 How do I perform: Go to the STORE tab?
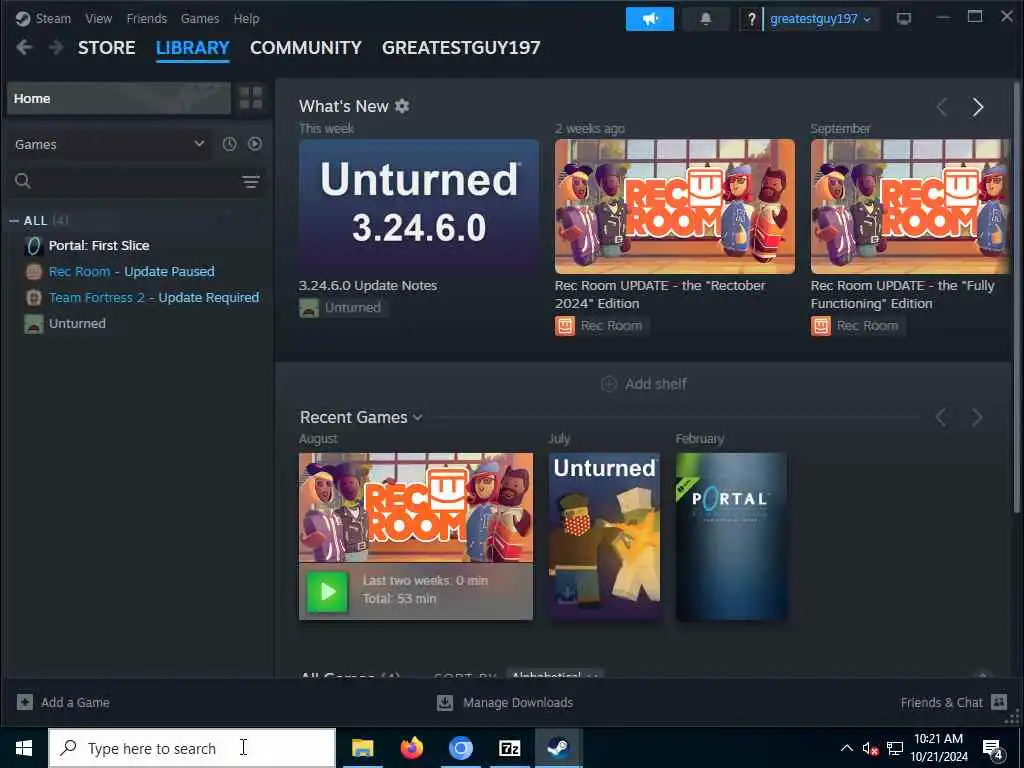tap(106, 48)
